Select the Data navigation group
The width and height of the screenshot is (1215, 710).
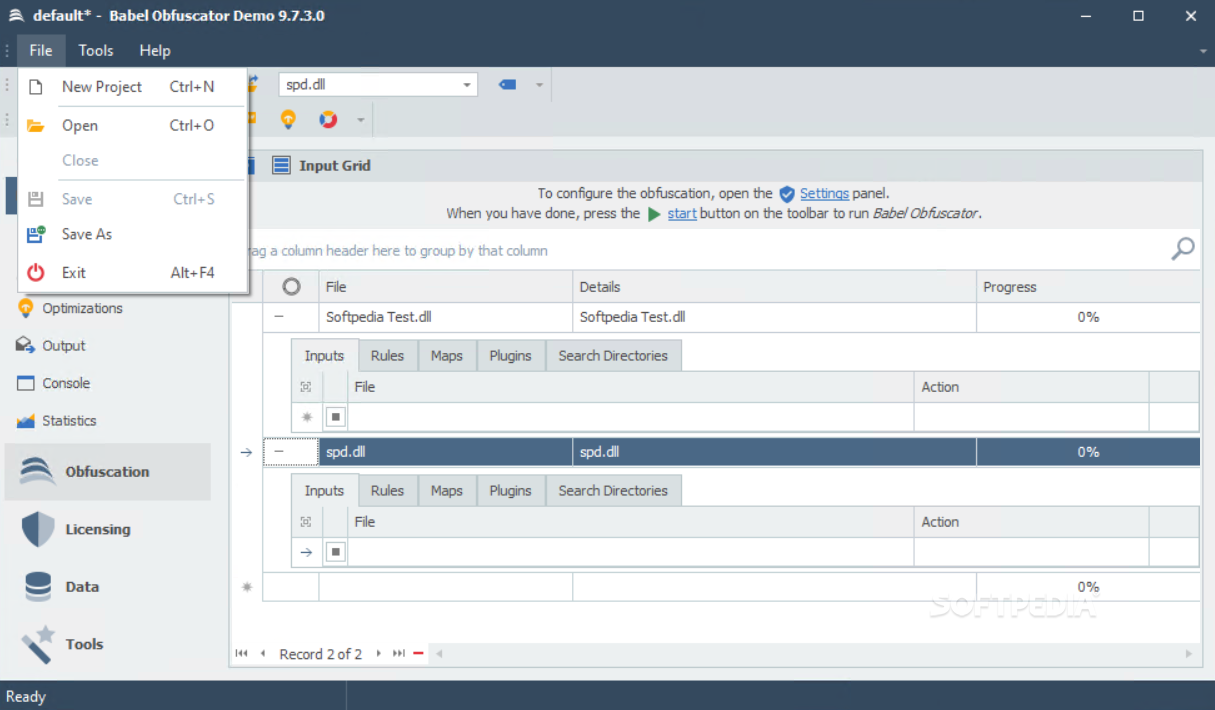[108, 587]
